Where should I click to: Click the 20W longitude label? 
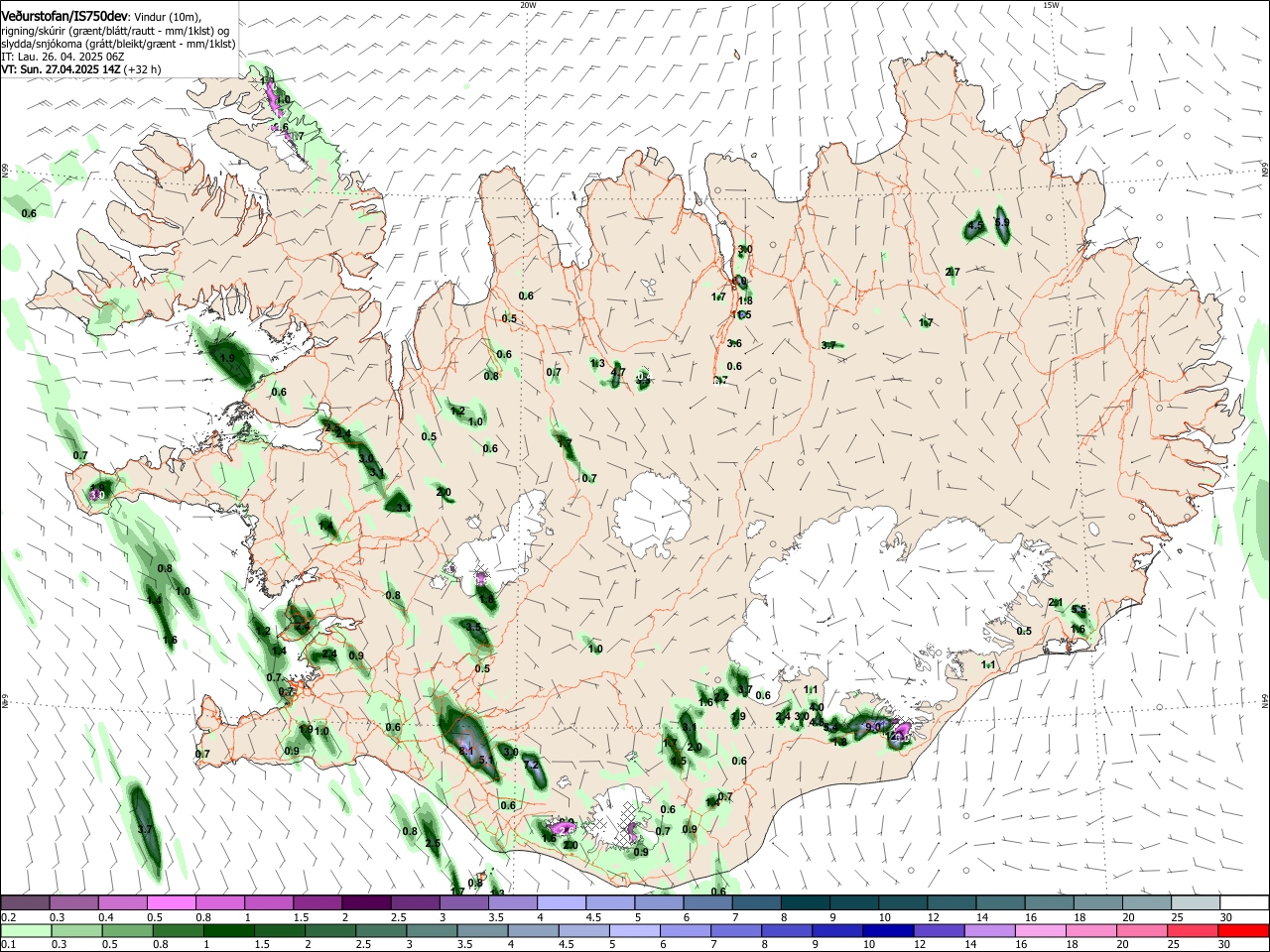click(528, 5)
